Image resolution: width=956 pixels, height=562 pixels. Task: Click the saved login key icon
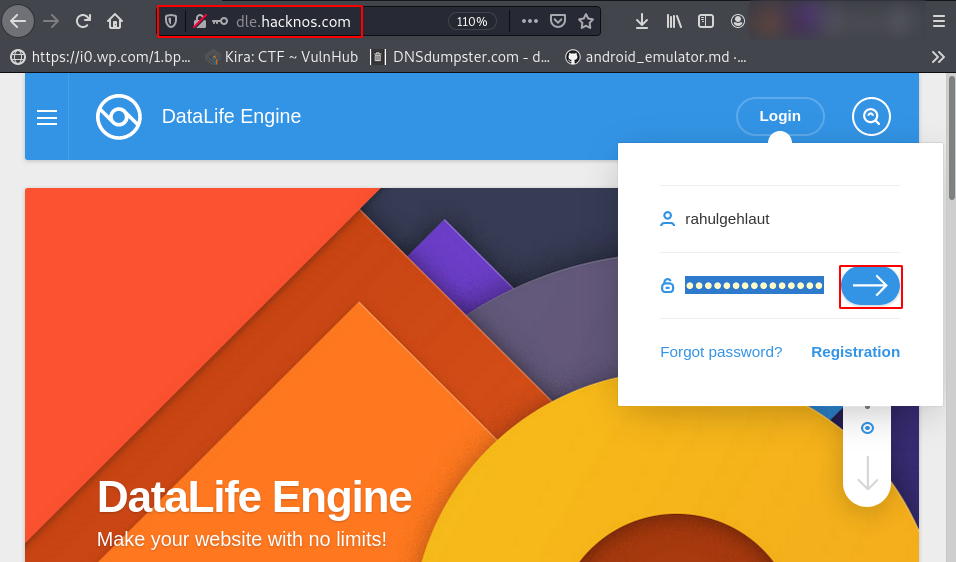coord(220,21)
